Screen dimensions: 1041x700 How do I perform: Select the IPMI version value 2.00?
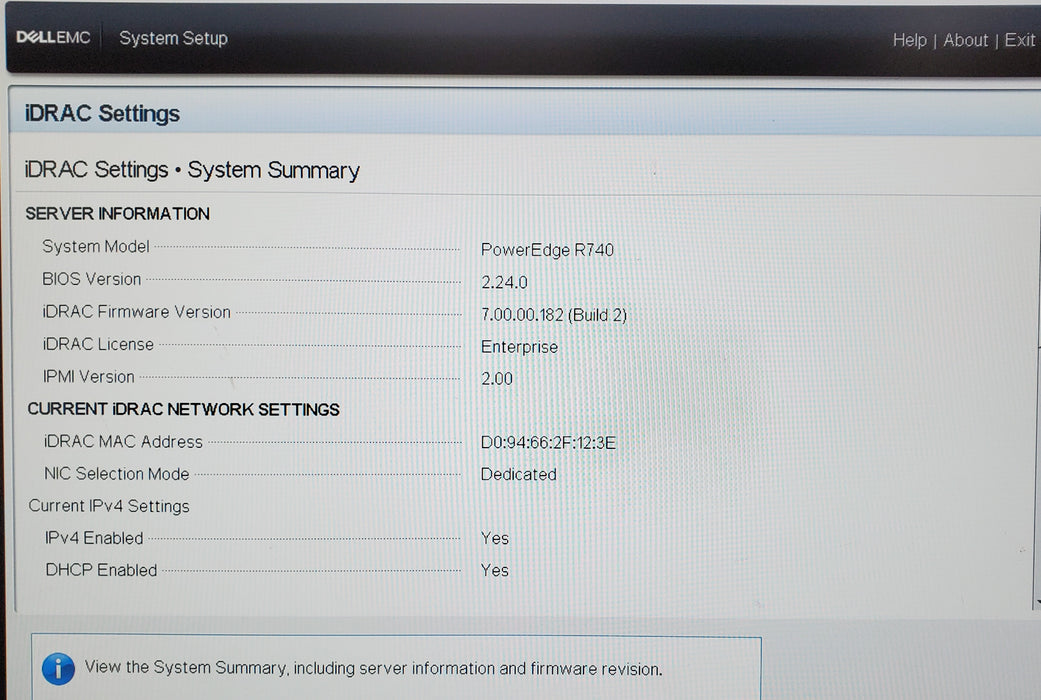click(x=497, y=379)
